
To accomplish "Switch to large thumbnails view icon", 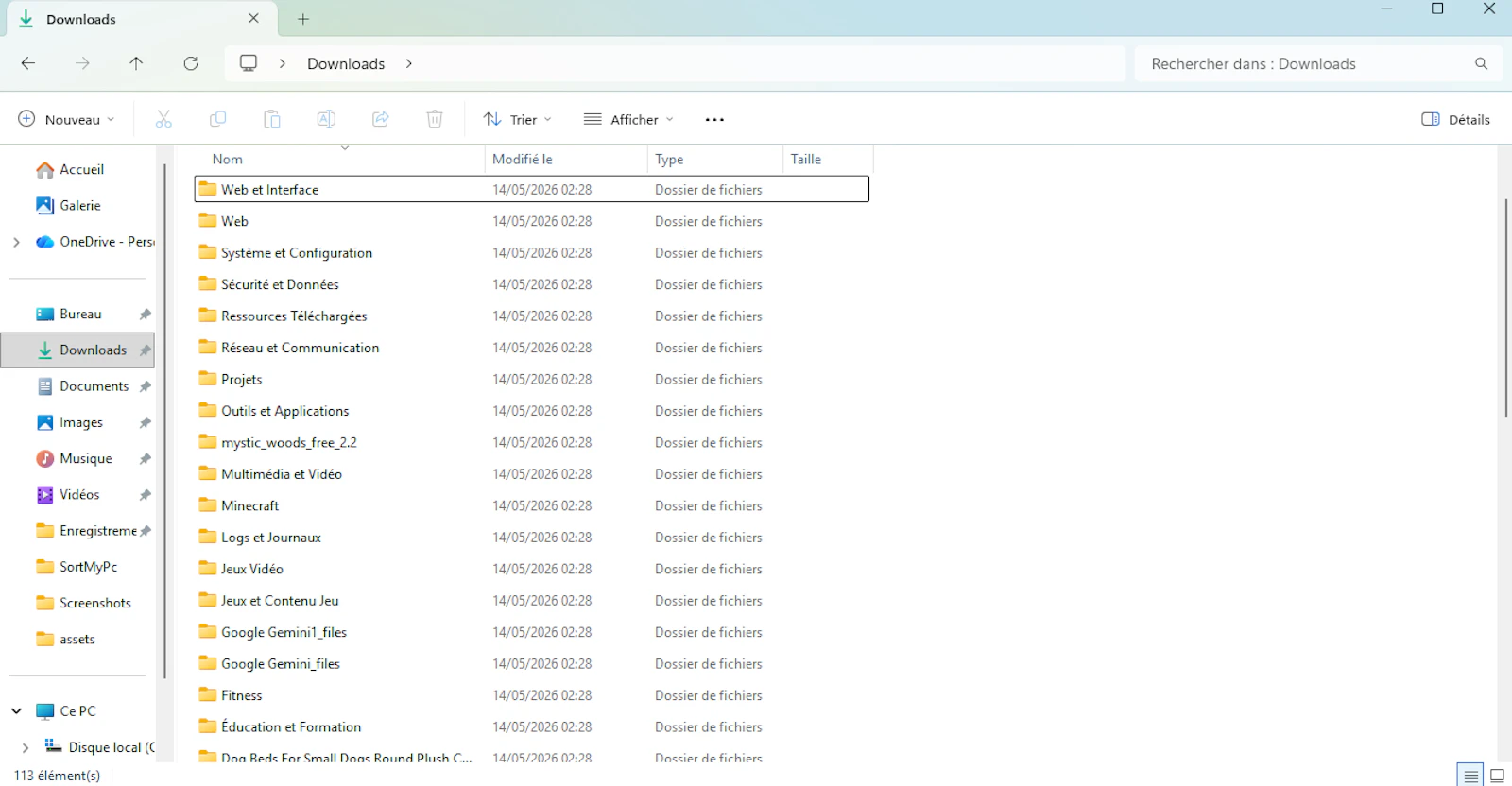I will (1497, 776).
